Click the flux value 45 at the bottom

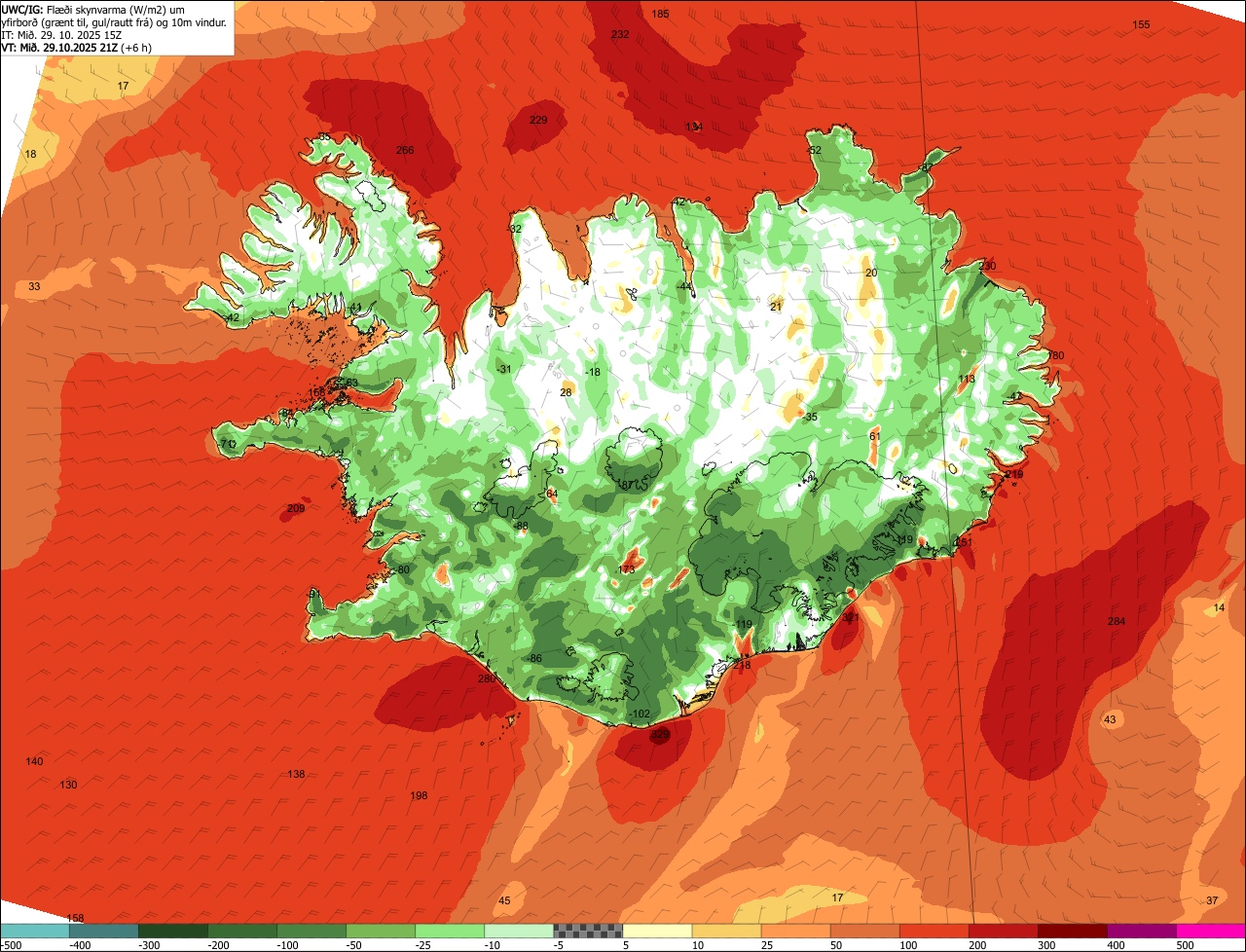tap(504, 900)
